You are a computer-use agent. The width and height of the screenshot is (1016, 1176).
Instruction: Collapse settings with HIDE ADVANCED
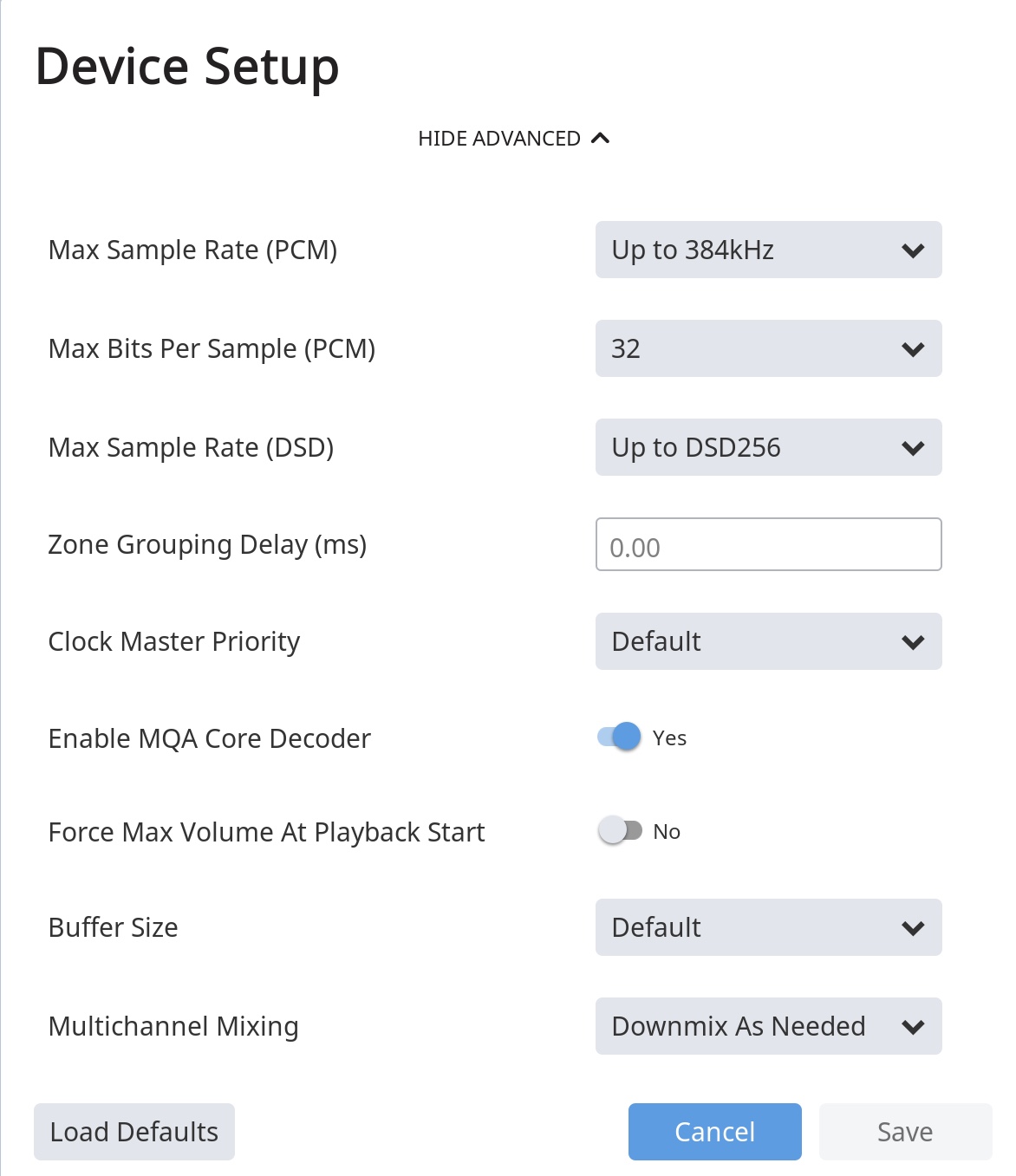[514, 139]
